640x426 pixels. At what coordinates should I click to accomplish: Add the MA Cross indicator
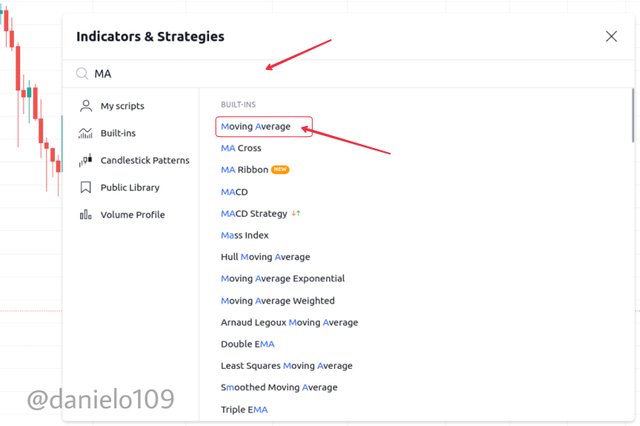point(241,148)
